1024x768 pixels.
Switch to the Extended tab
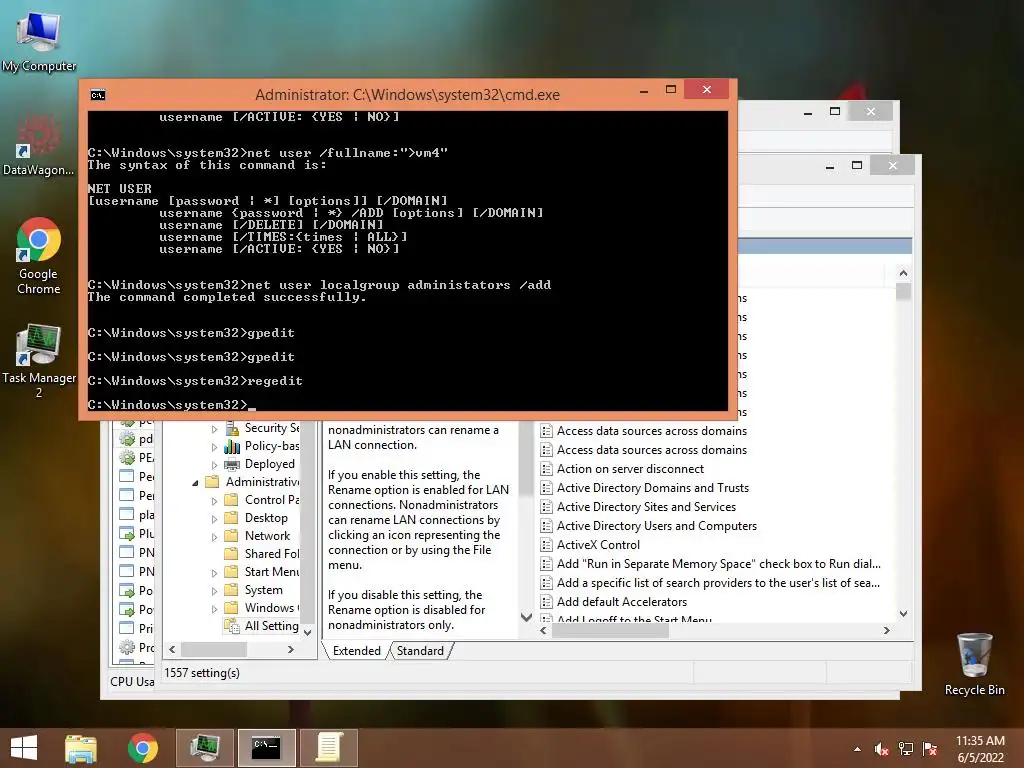(x=357, y=650)
